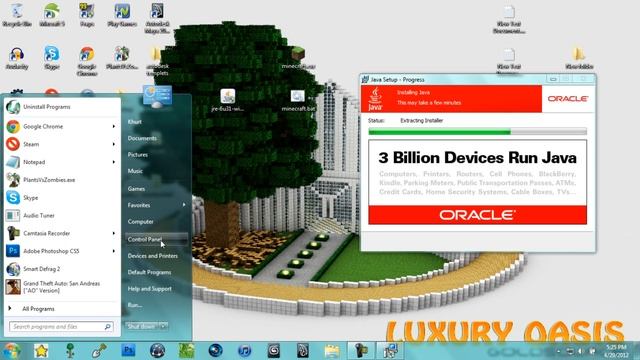
Task: Select the minecraft.bat file on desktop
Action: pos(298,100)
